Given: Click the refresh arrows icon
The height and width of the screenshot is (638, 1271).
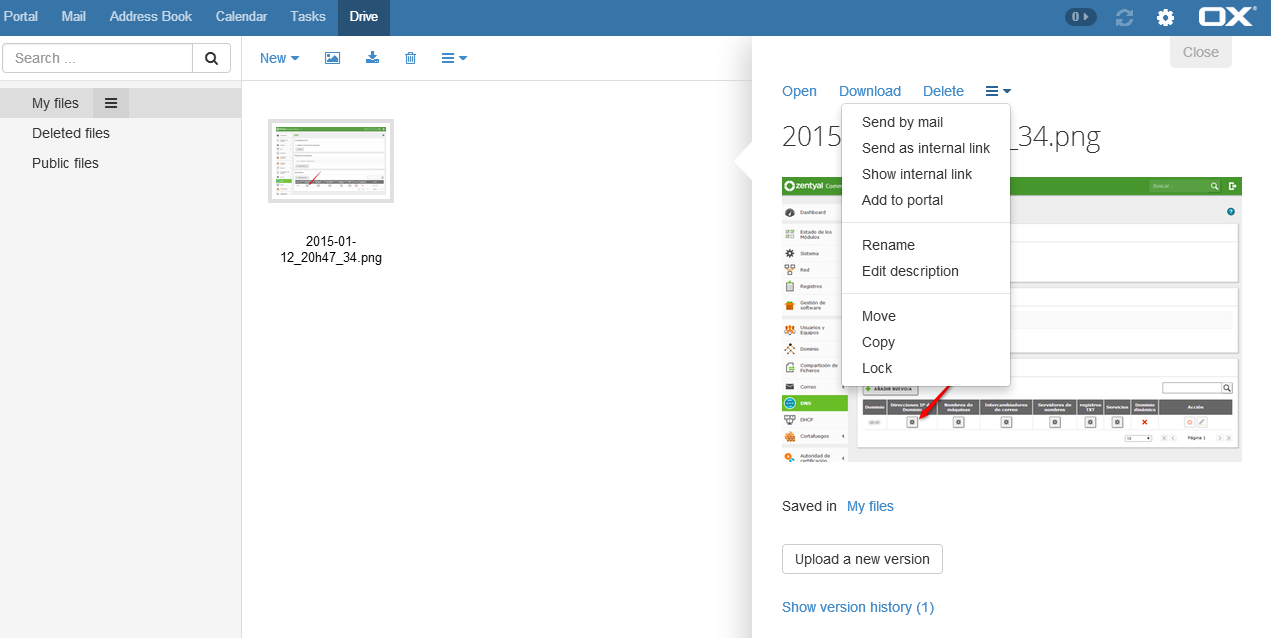Looking at the screenshot, I should 1125,18.
